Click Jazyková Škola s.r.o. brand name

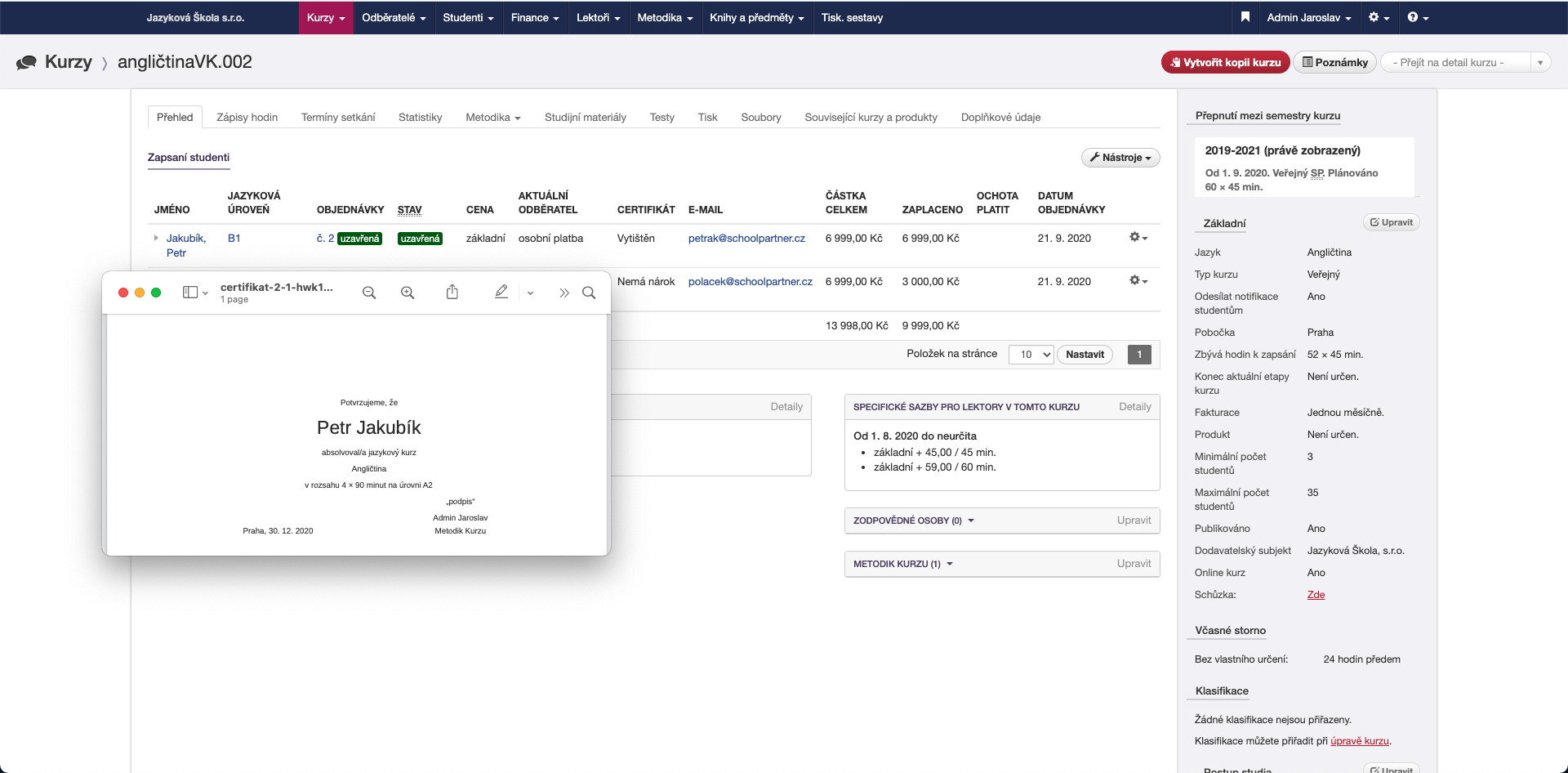(195, 17)
